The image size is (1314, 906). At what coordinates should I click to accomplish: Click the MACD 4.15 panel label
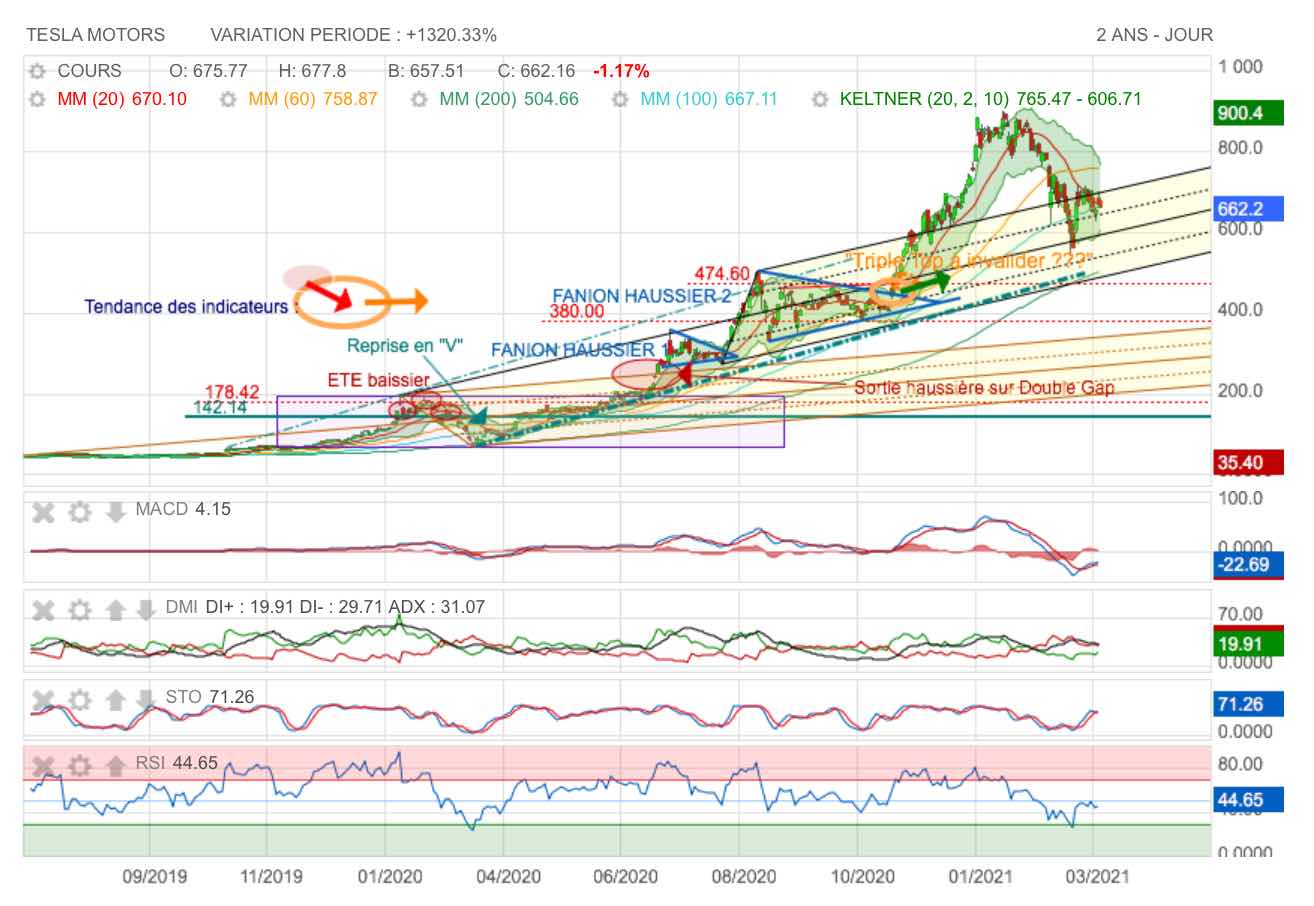(x=183, y=509)
